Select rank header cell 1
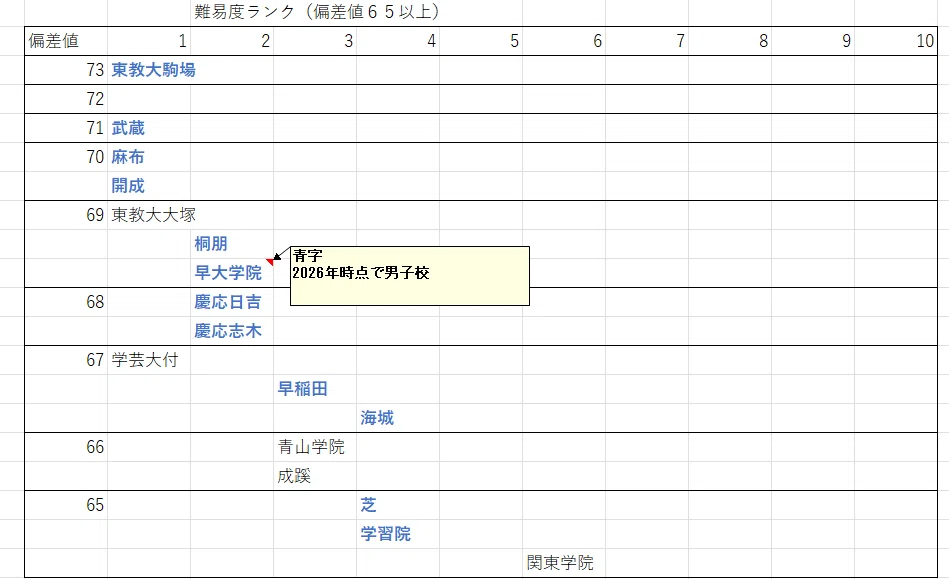The width and height of the screenshot is (949, 579). point(149,41)
